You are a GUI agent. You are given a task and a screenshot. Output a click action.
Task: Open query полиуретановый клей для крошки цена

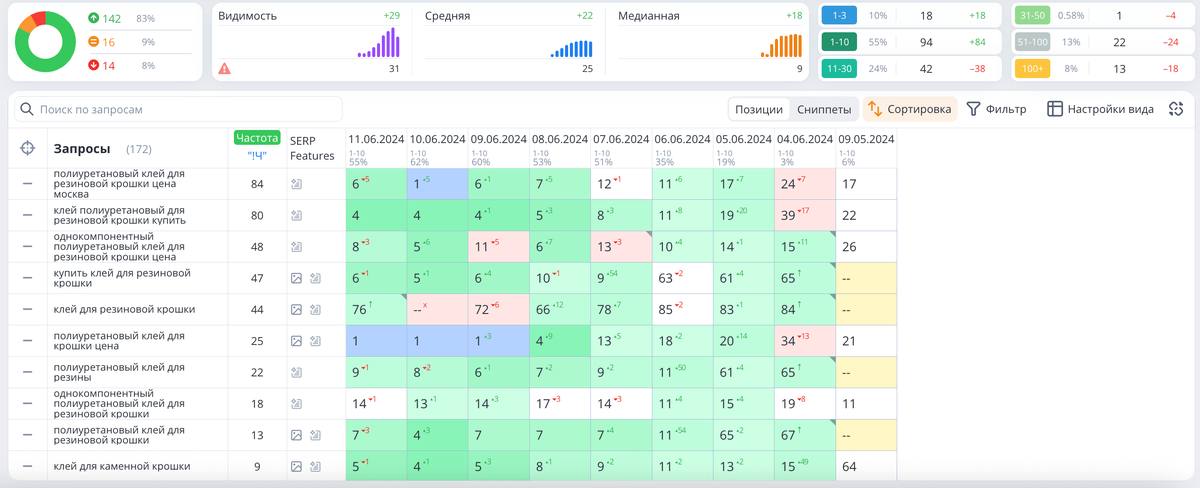[119, 341]
